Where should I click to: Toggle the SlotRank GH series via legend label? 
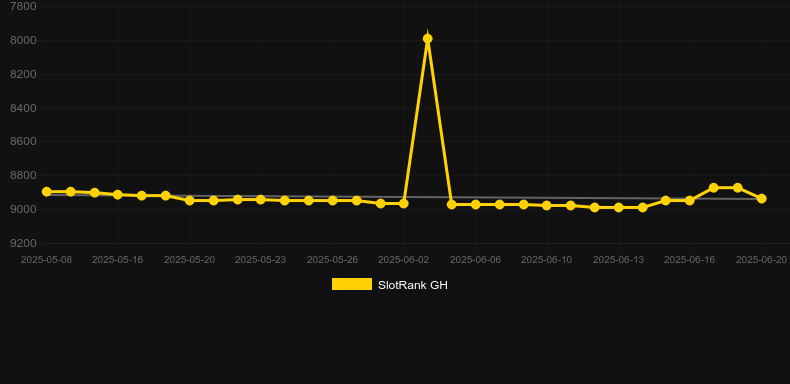click(x=413, y=285)
